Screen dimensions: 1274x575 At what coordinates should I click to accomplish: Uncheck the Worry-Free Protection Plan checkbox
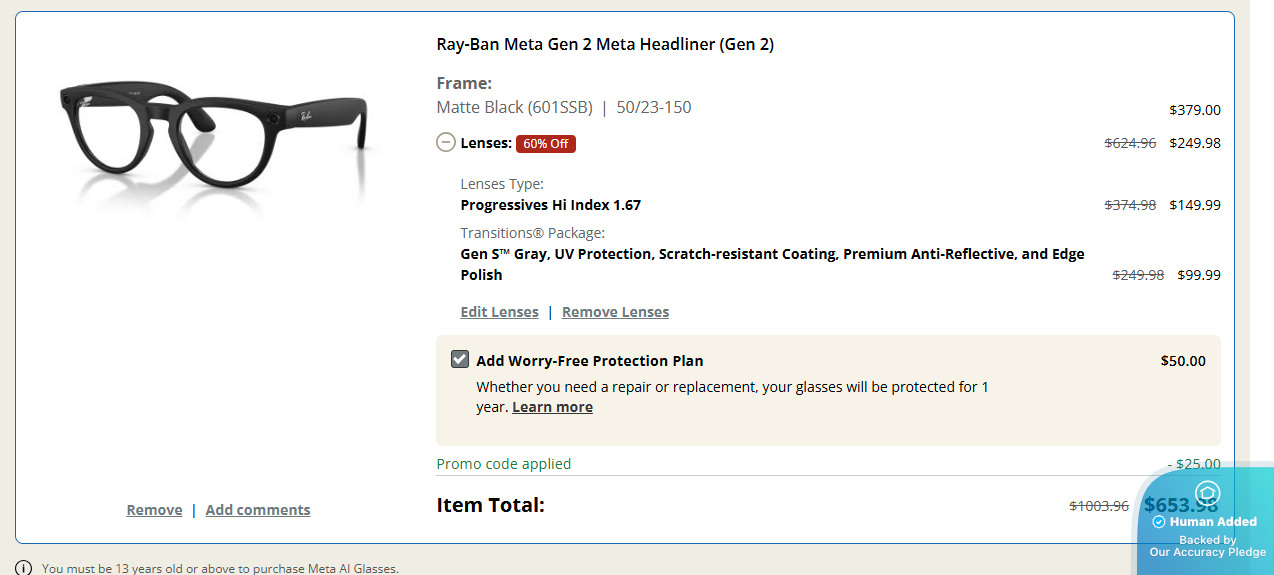(x=460, y=360)
